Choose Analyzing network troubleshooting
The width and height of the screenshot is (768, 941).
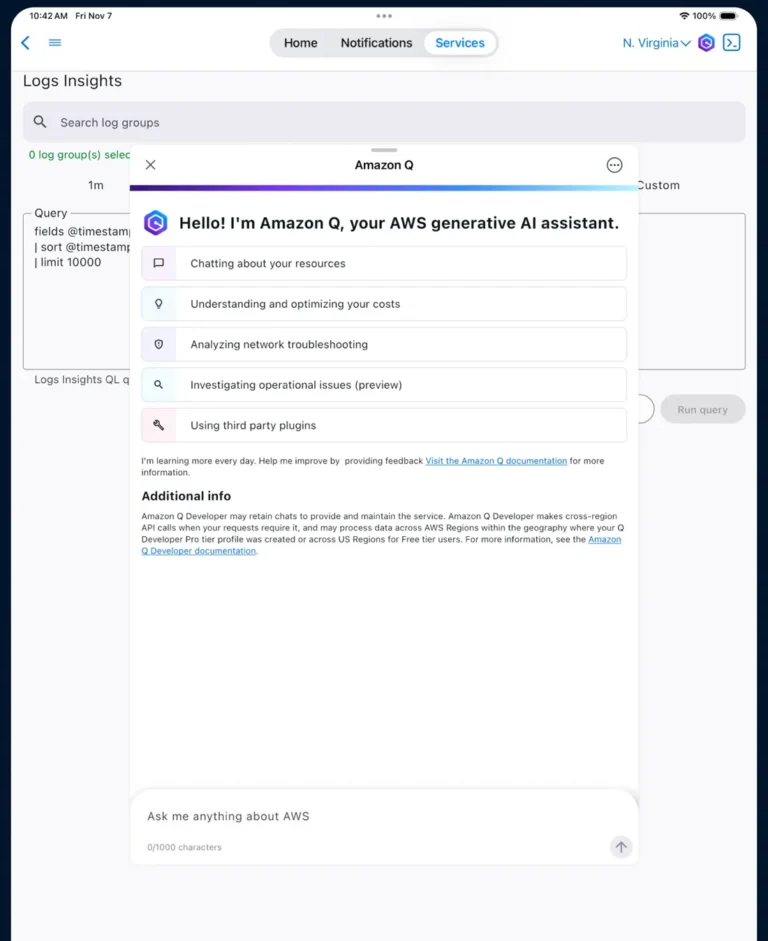384,344
